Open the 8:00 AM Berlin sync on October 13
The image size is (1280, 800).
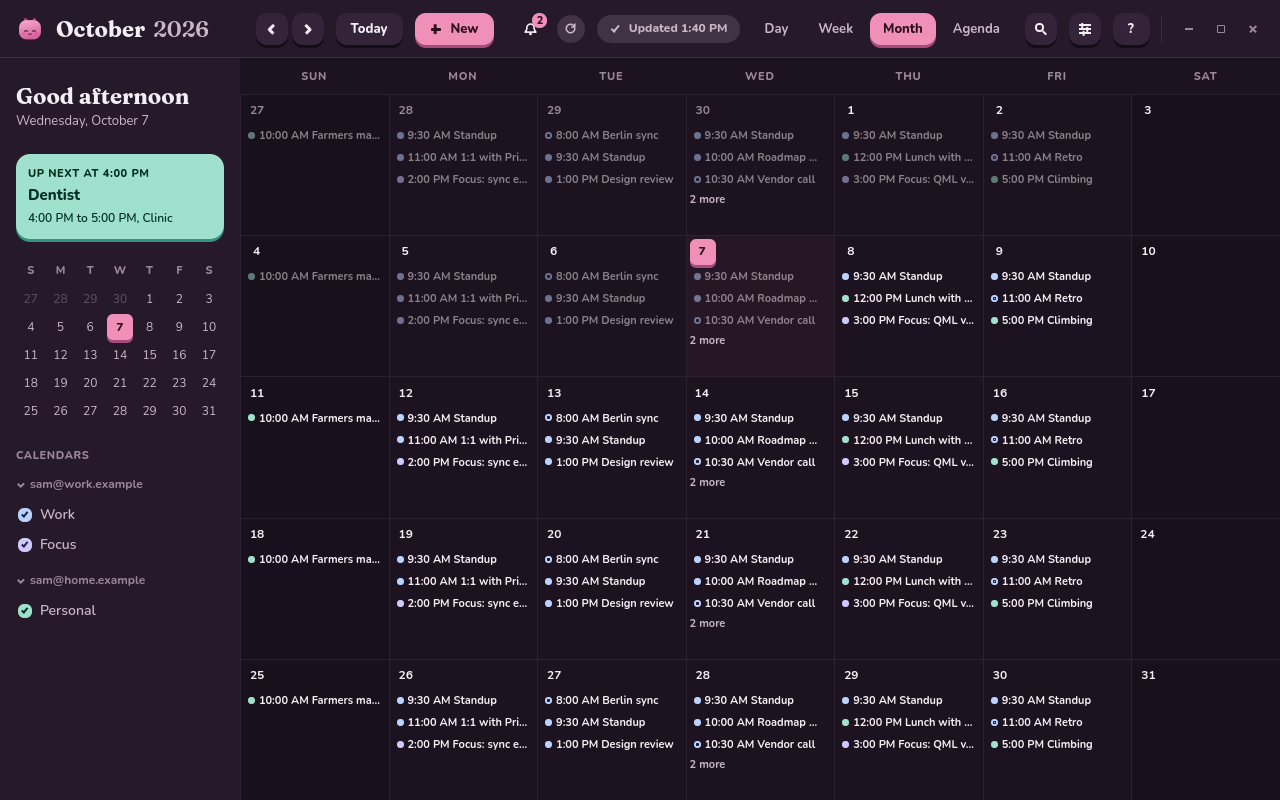(x=611, y=418)
